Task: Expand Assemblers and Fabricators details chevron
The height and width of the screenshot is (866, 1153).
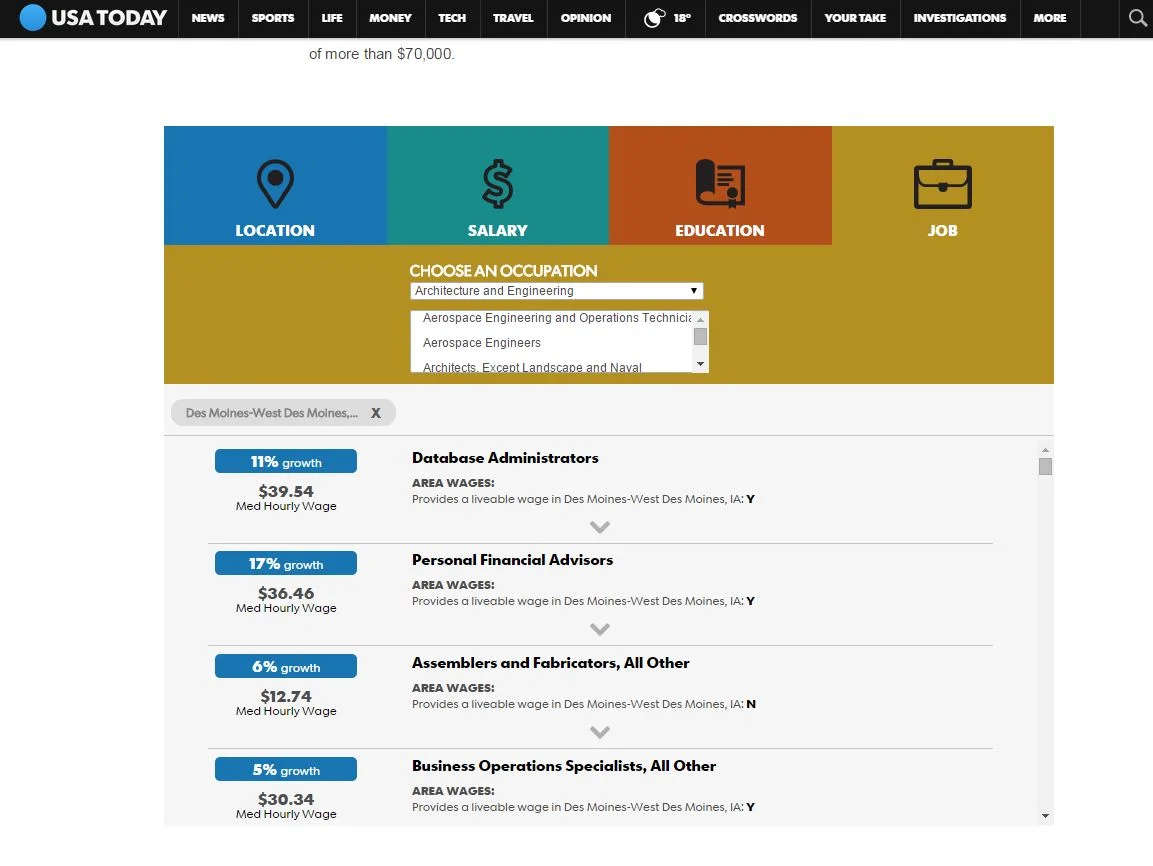Action: 600,732
